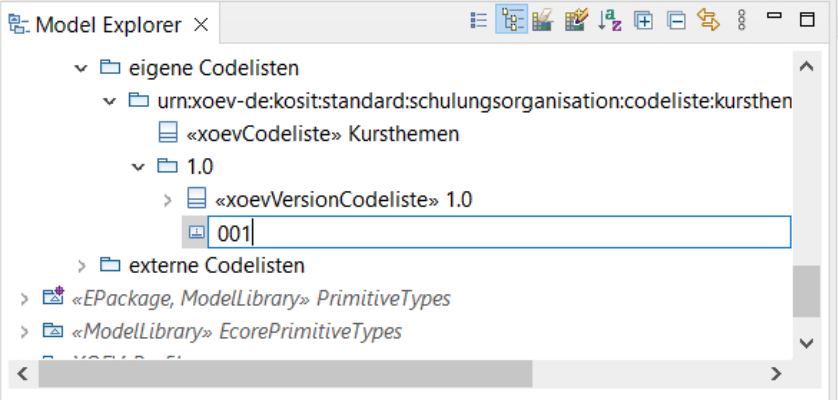Click the folder icon of 1.0 package
The width and height of the screenshot is (838, 400).
pos(168,166)
